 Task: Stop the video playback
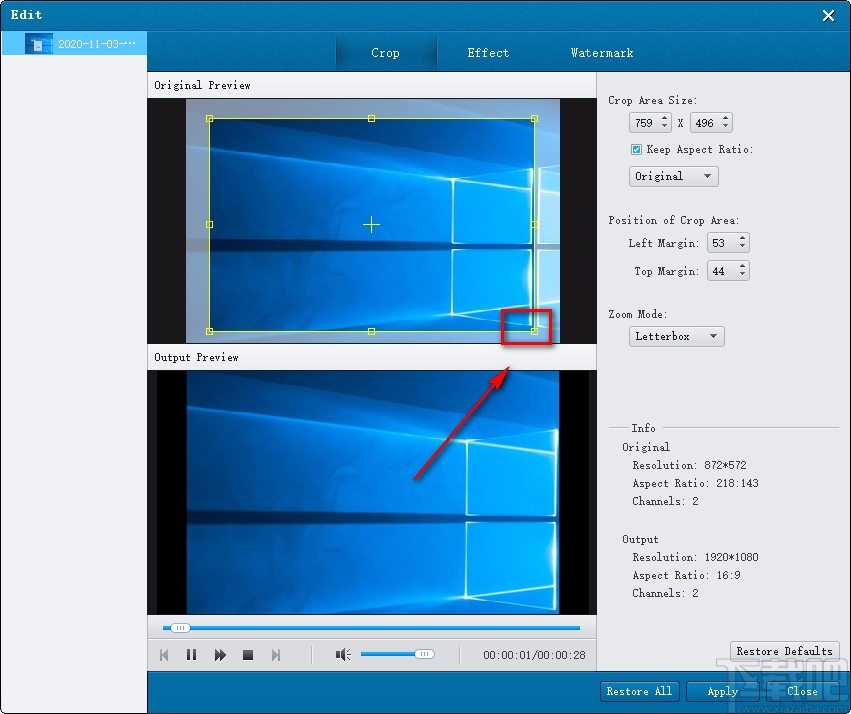pos(248,655)
